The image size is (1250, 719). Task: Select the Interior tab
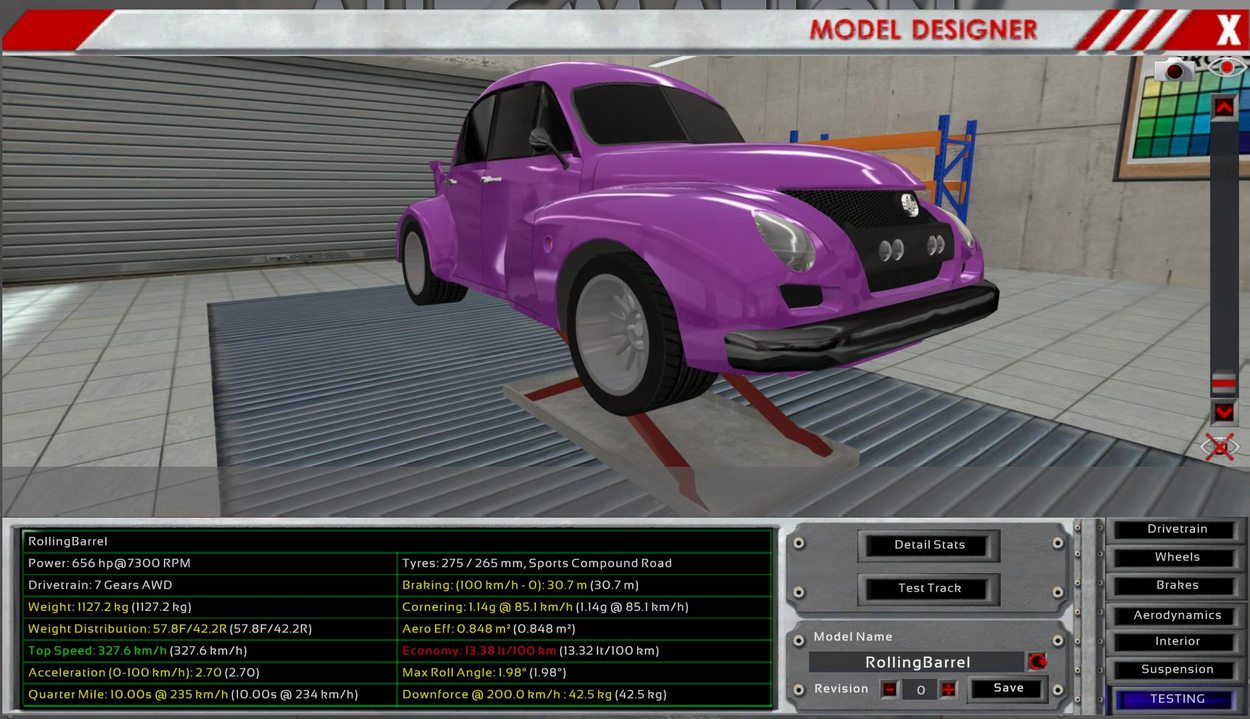pos(1177,641)
